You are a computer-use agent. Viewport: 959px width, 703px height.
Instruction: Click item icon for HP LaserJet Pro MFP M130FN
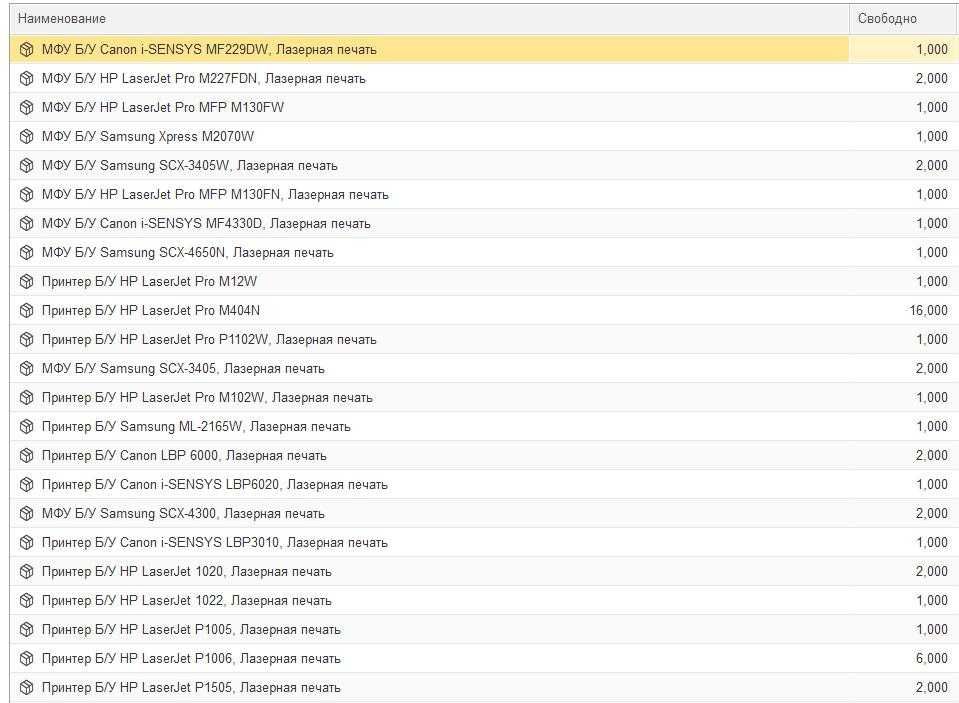[26, 195]
